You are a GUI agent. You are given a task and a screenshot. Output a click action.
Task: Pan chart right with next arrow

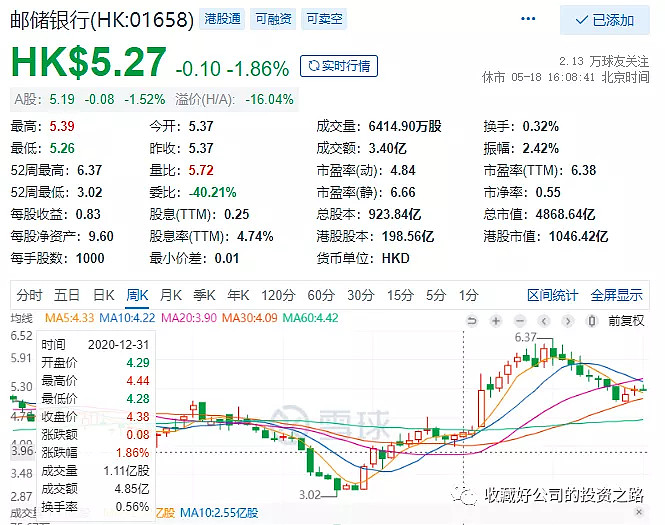(568, 321)
